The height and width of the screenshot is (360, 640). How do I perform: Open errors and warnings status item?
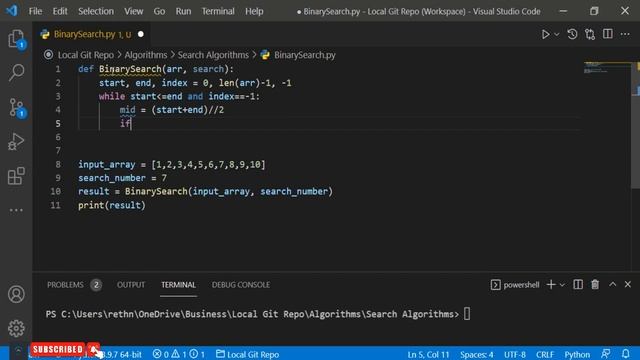tap(179, 354)
